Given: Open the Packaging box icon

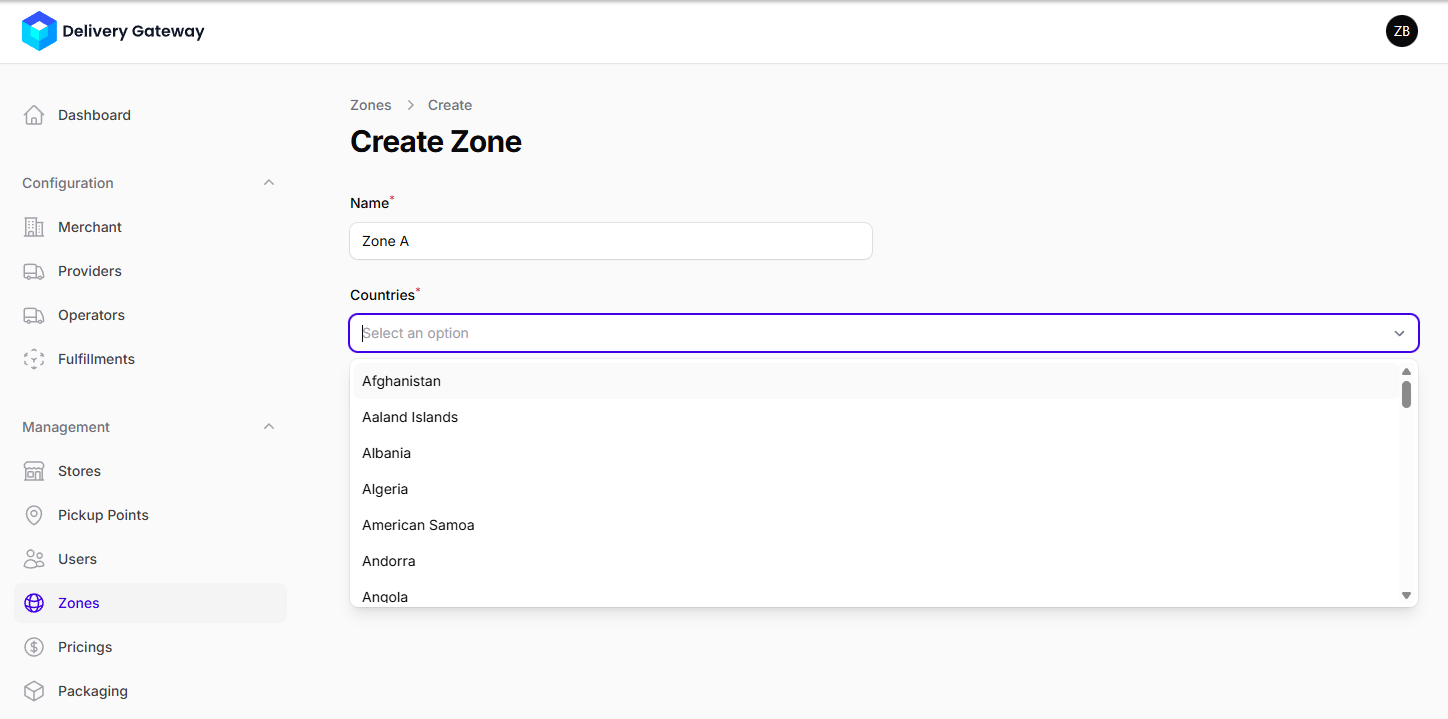Looking at the screenshot, I should tap(34, 691).
